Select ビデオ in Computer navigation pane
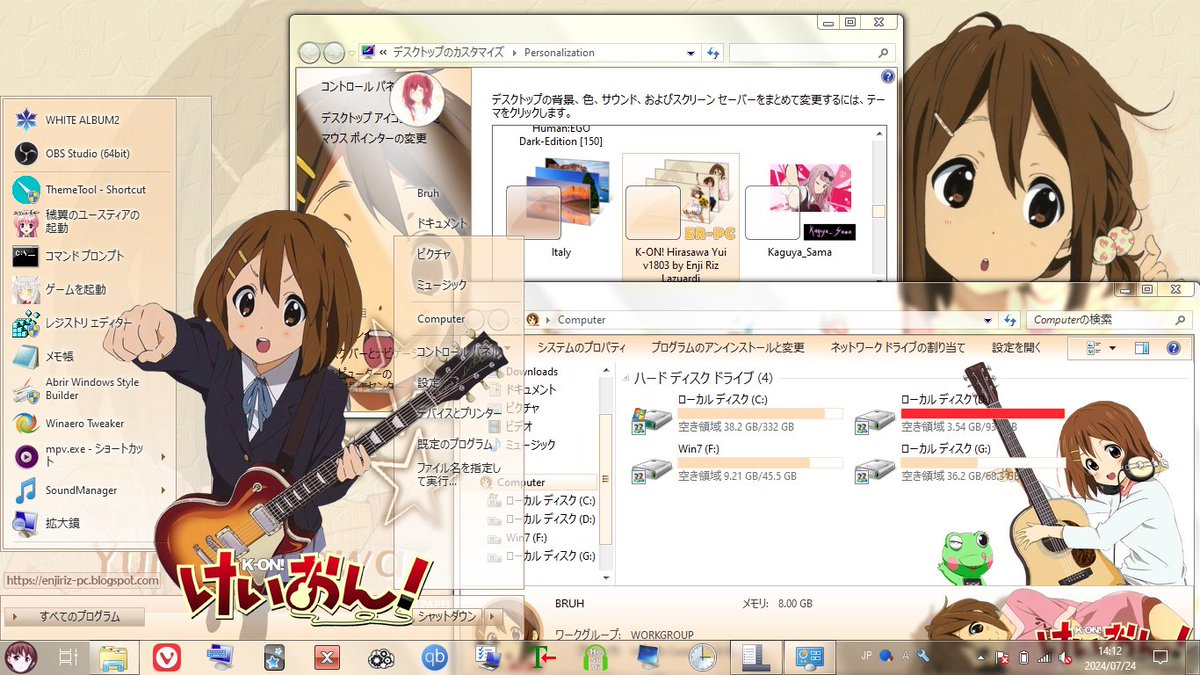This screenshot has width=1200, height=675. click(519, 426)
